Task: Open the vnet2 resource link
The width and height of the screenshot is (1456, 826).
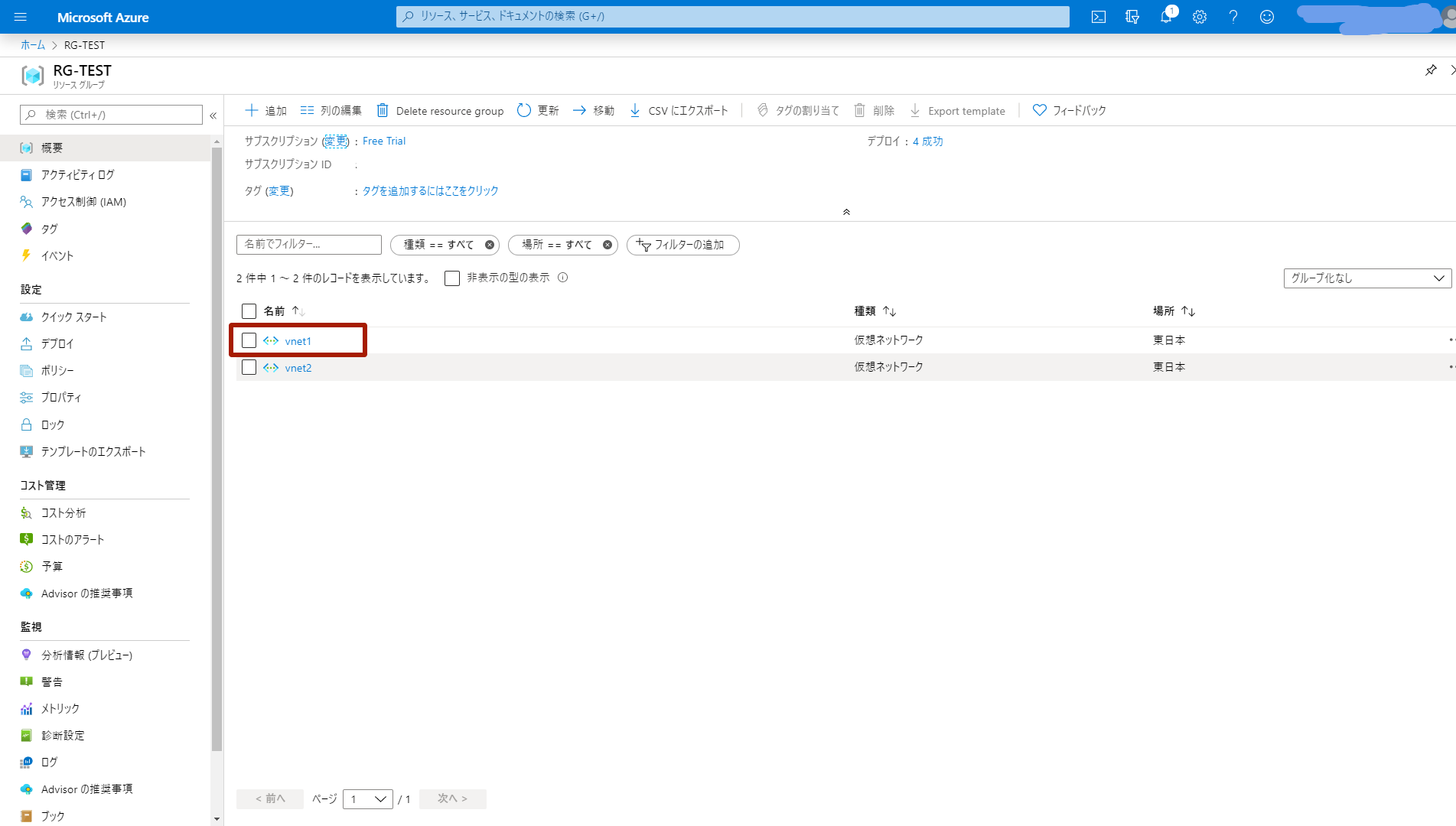Action: (298, 368)
